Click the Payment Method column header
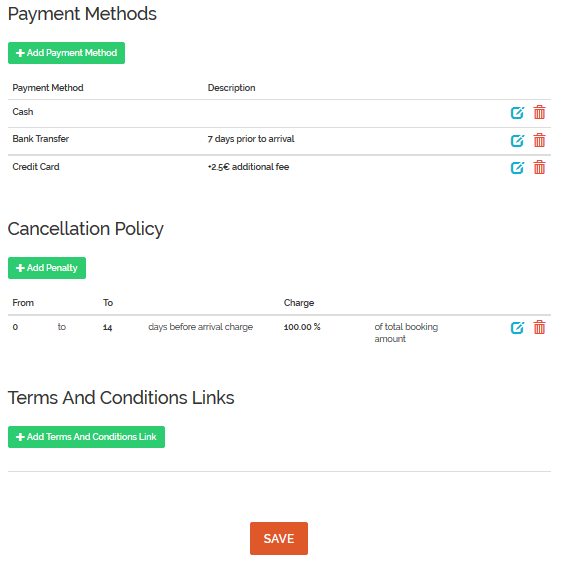 pos(48,88)
